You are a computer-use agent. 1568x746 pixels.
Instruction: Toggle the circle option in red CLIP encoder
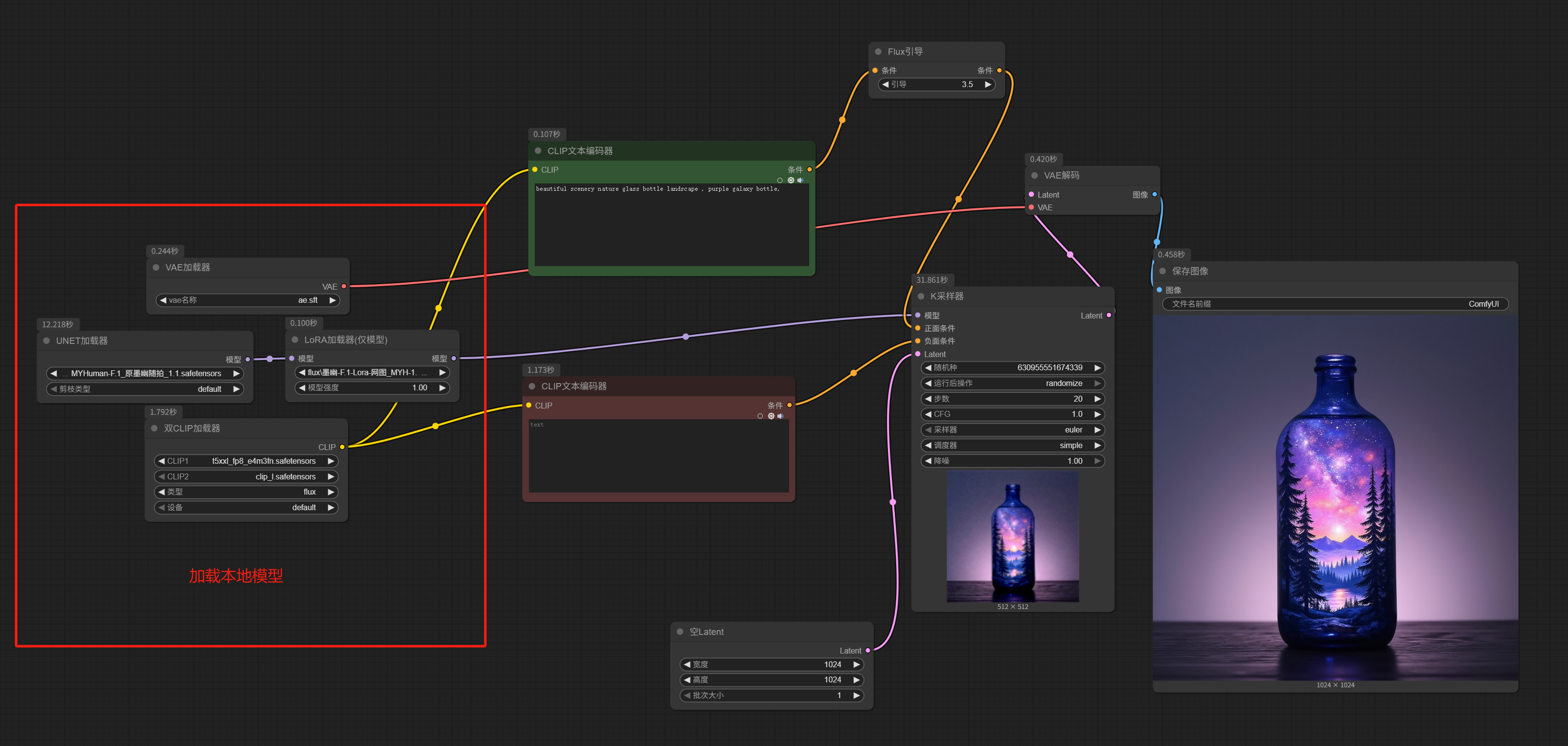pos(760,416)
